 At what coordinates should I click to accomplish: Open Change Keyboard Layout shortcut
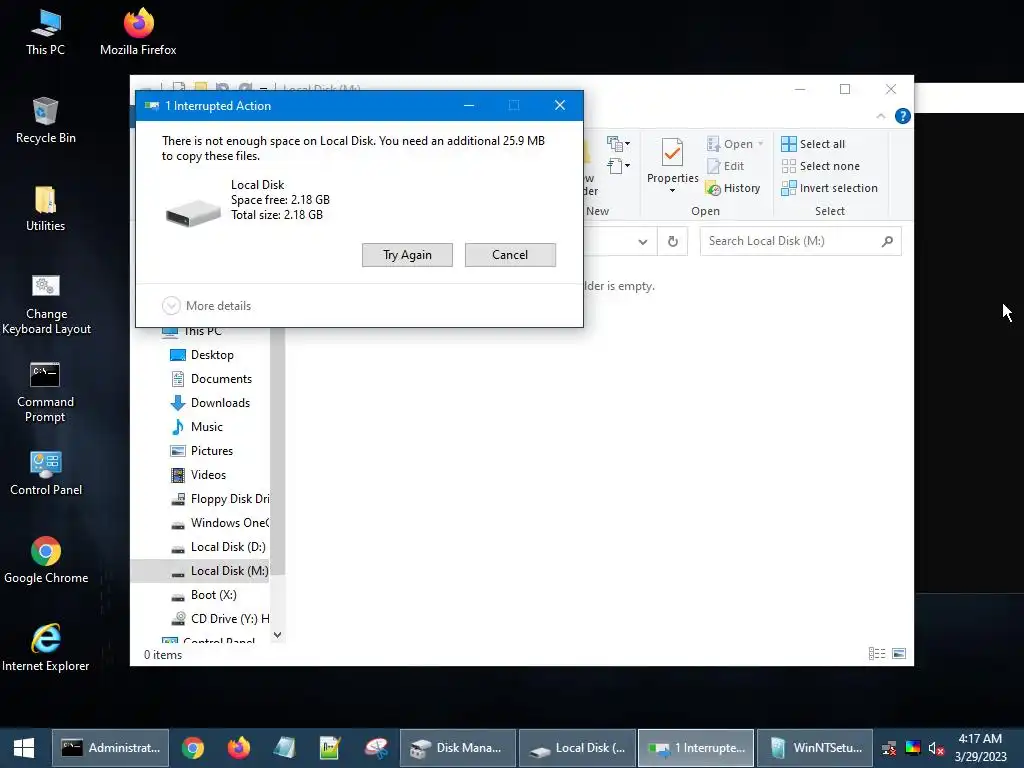(46, 304)
